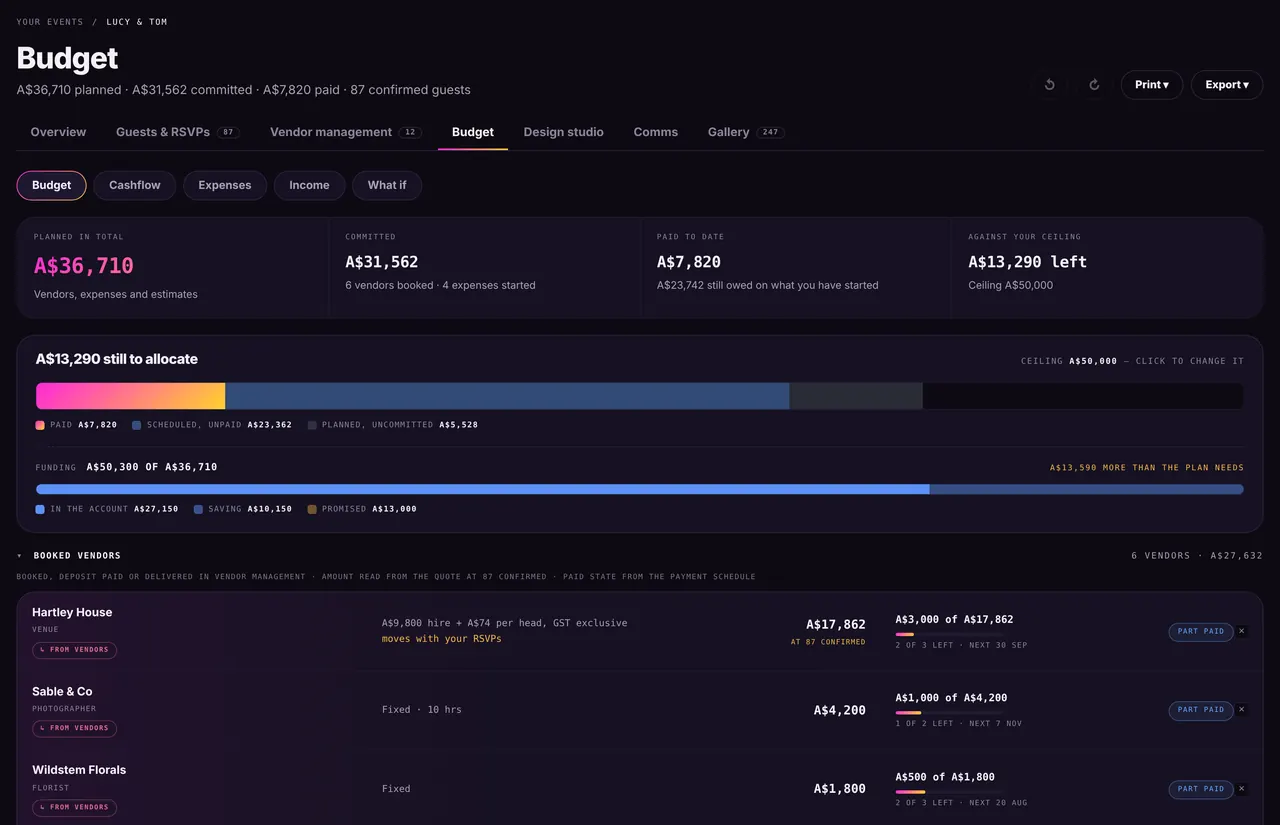Click the undo arrow icon

tap(1049, 85)
